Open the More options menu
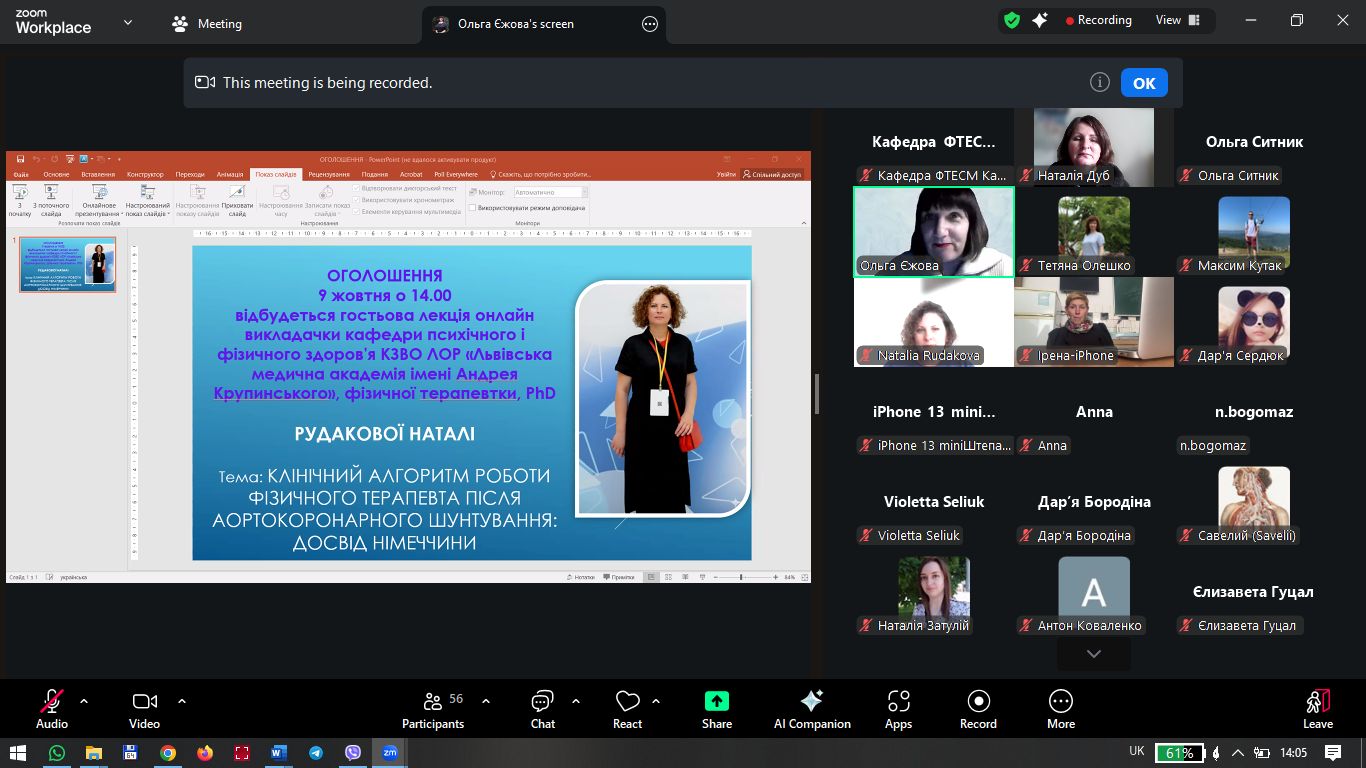The height and width of the screenshot is (768, 1366). (x=1060, y=708)
